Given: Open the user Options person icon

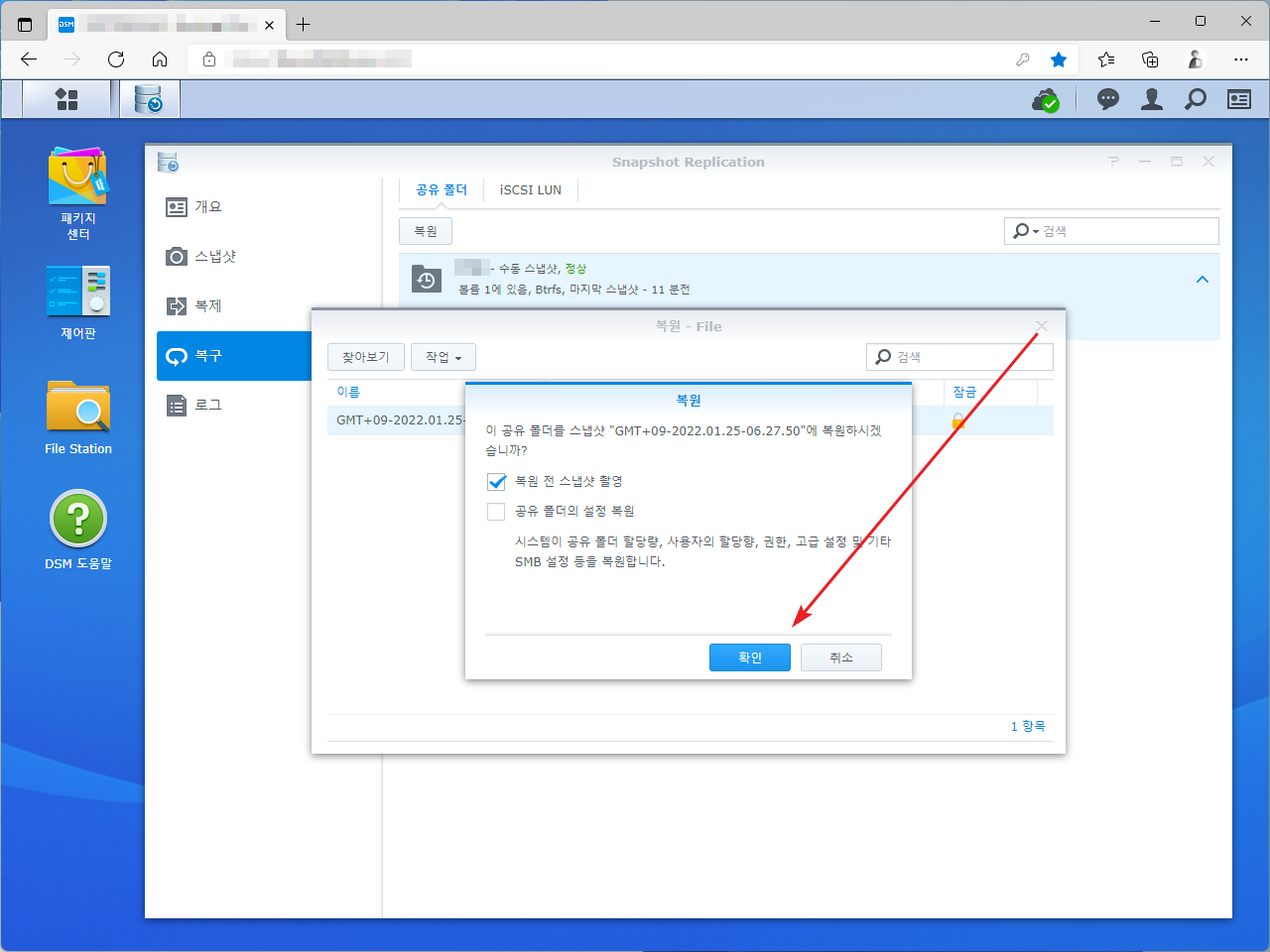Looking at the screenshot, I should 1152,99.
